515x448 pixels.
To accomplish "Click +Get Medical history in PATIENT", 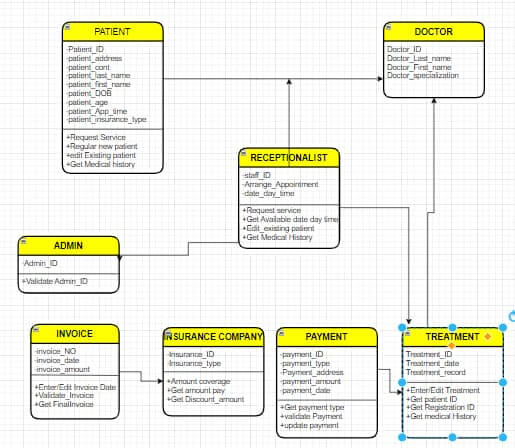I will point(101,164).
